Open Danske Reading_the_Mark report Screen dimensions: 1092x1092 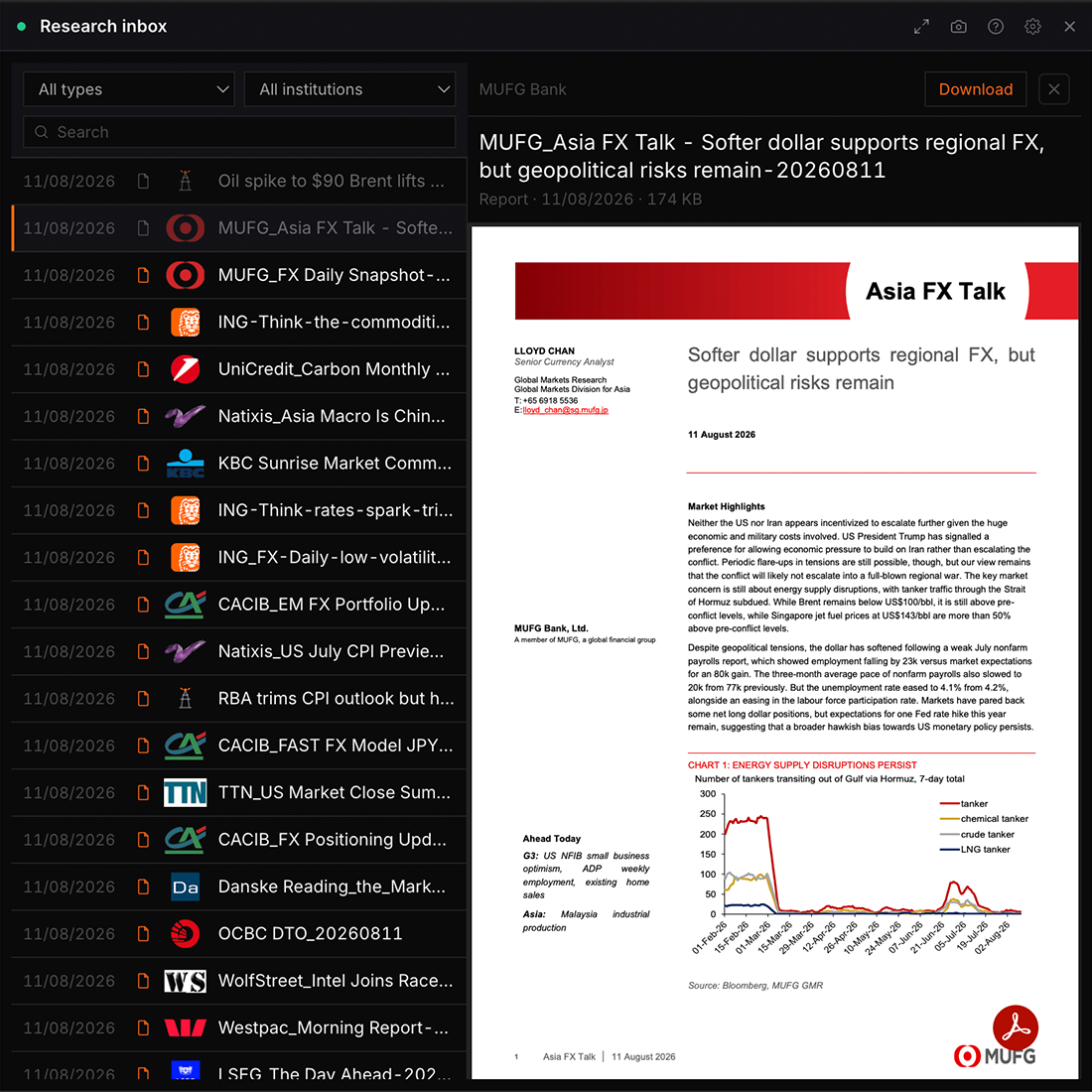click(x=239, y=887)
